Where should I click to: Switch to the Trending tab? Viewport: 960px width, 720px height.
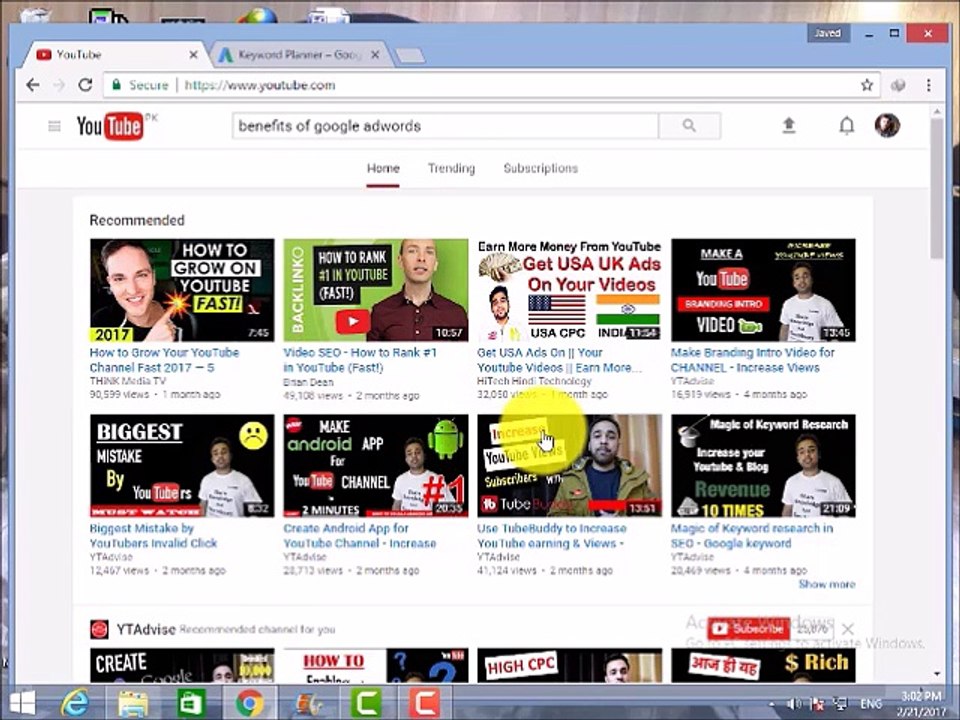(451, 168)
